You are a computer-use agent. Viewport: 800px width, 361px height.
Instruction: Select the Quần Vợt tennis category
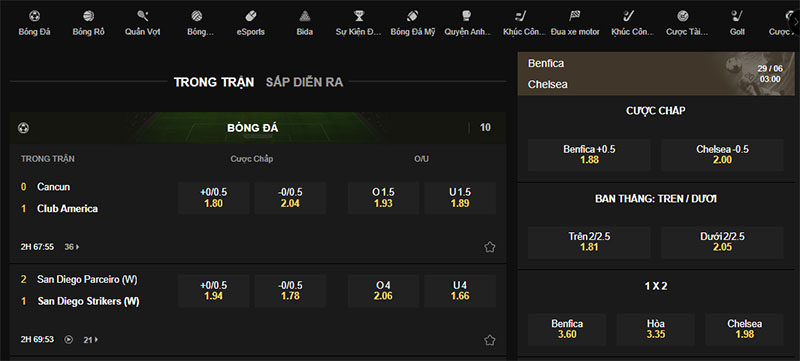142,23
